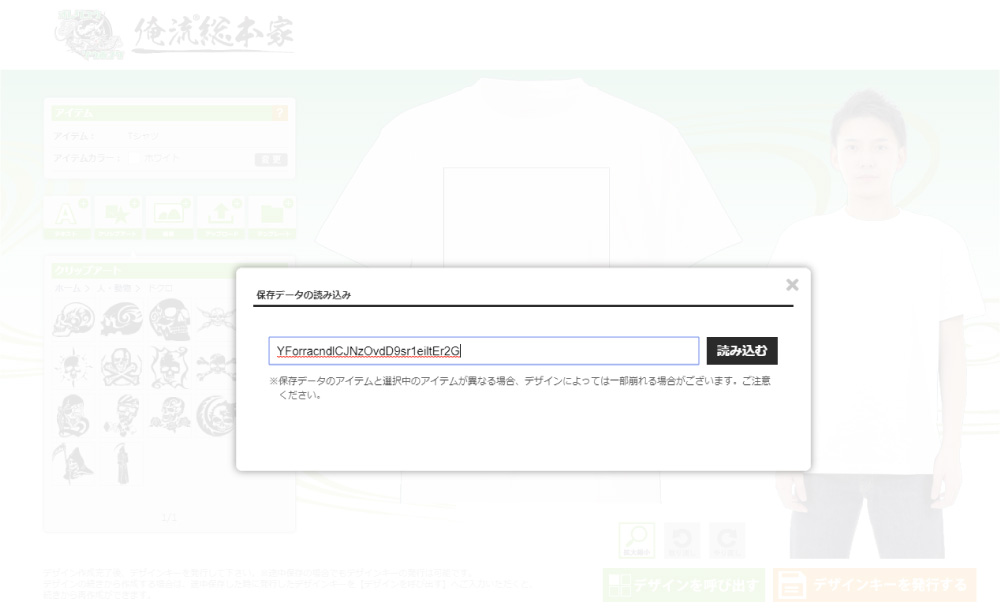Image resolution: width=1000 pixels, height=614 pixels.
Task: Click the magnifier zoom icon below the shirt
Action: (x=636, y=541)
